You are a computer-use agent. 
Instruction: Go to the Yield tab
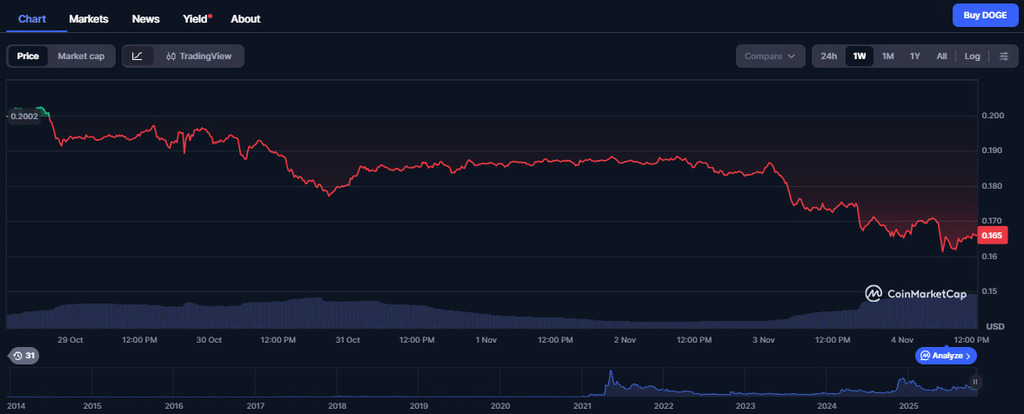(x=196, y=19)
